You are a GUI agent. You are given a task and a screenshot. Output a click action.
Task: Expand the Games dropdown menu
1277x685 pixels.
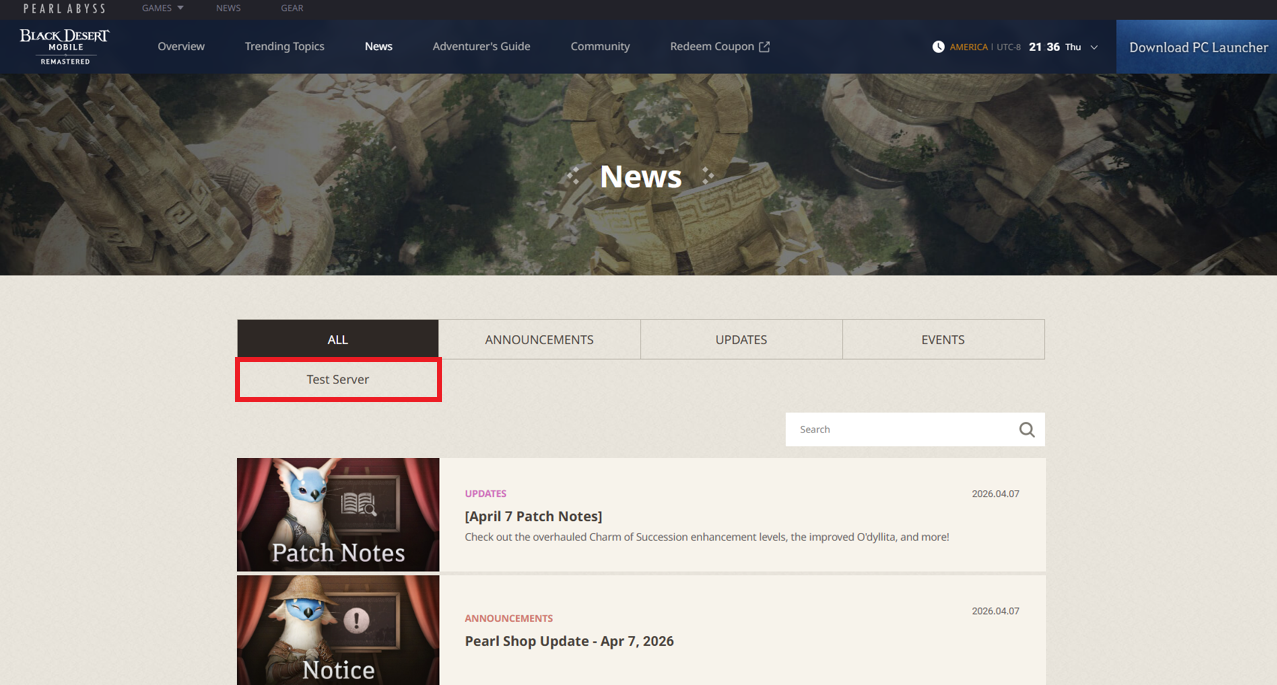(162, 8)
